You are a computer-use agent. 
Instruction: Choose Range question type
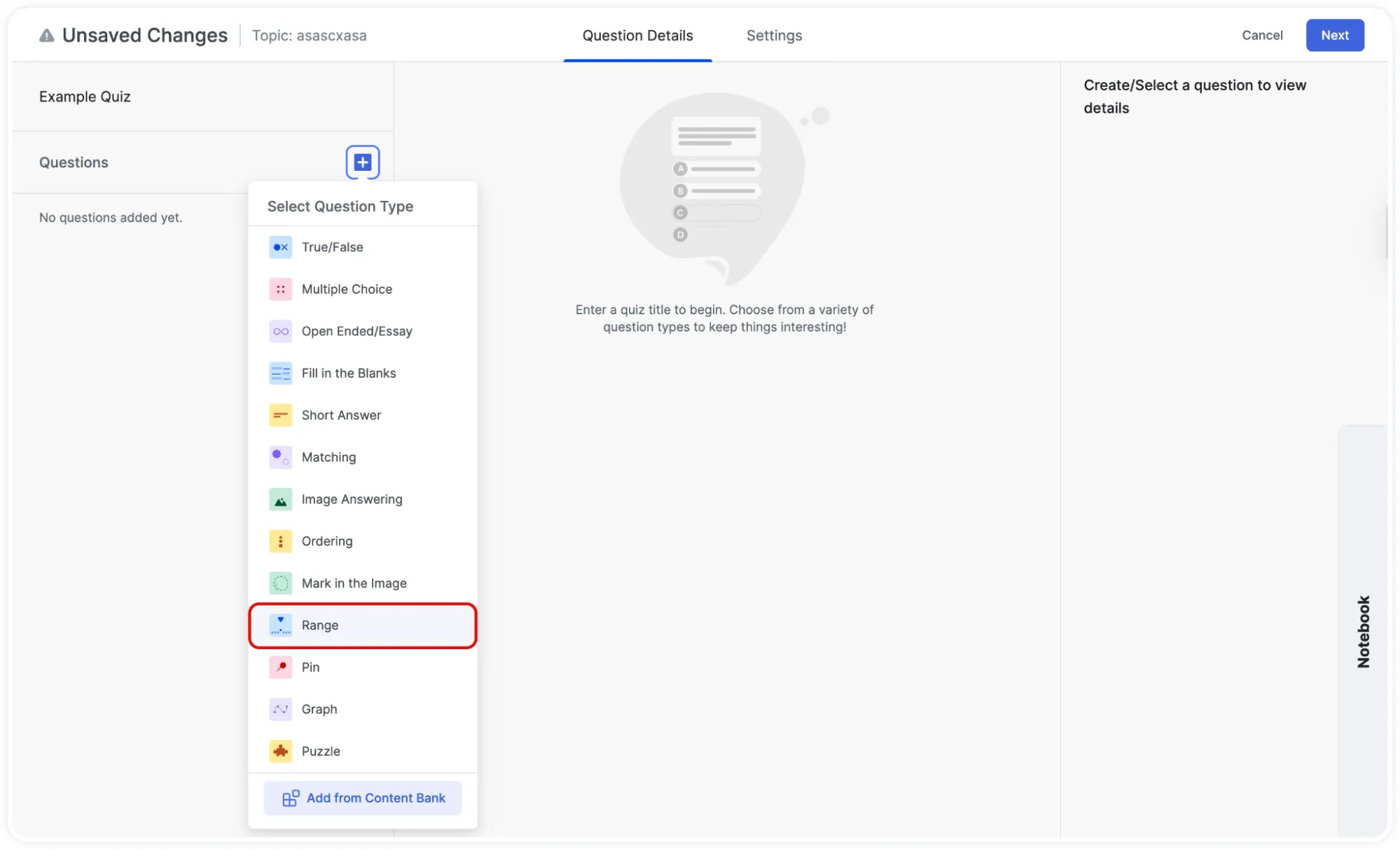tap(363, 625)
